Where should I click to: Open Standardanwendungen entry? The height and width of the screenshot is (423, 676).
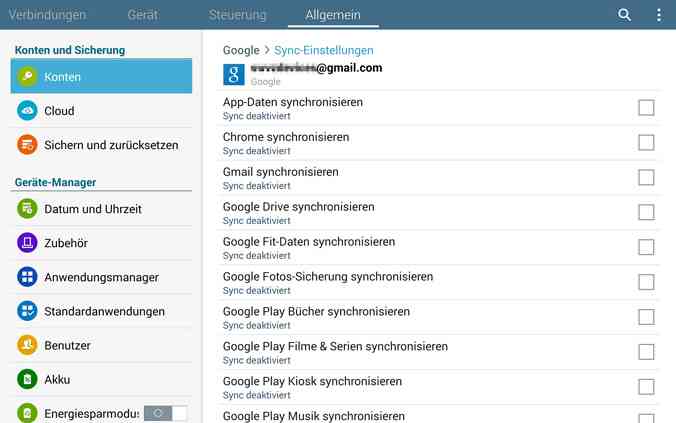click(x=101, y=311)
